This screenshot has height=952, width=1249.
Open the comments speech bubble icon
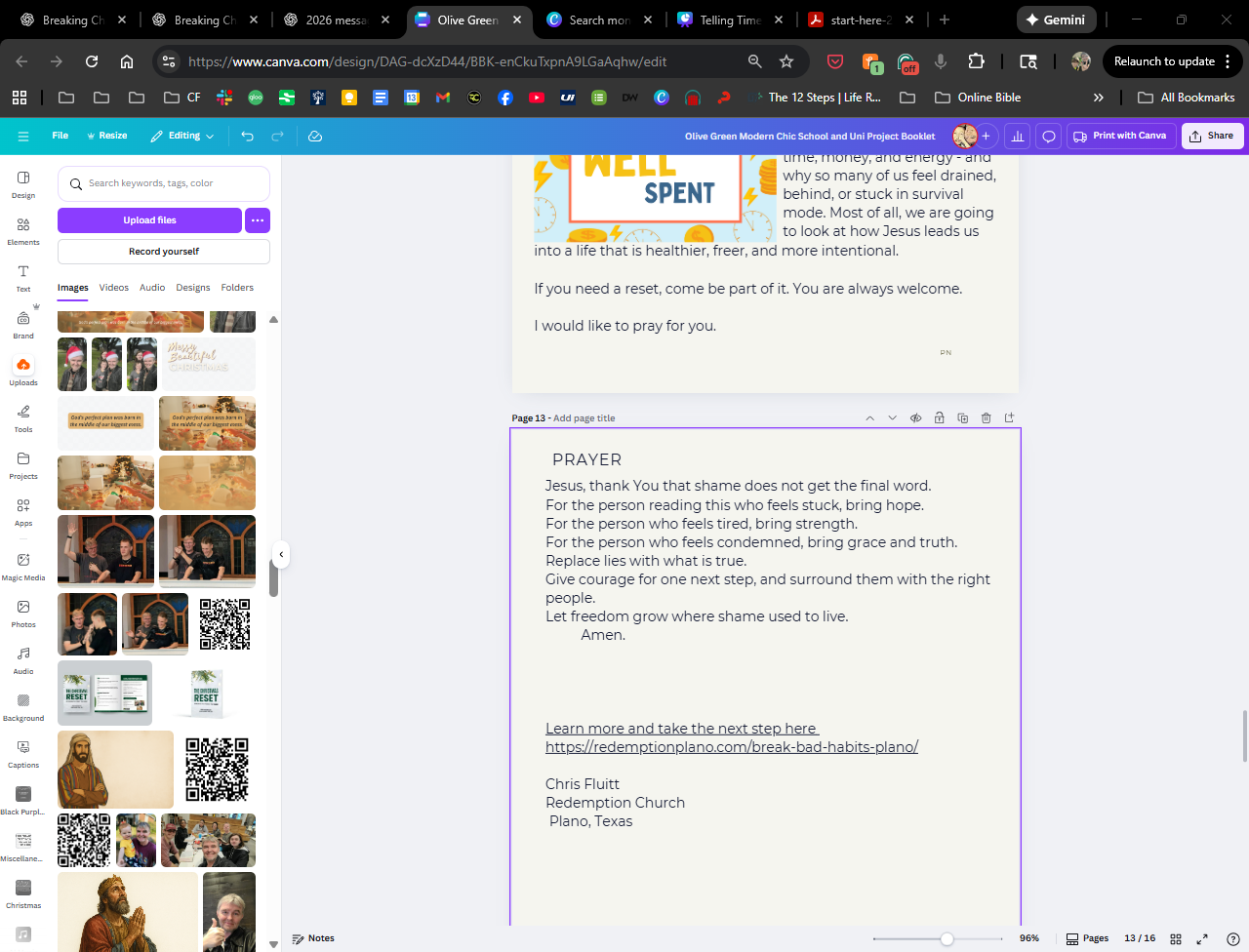[1048, 137]
